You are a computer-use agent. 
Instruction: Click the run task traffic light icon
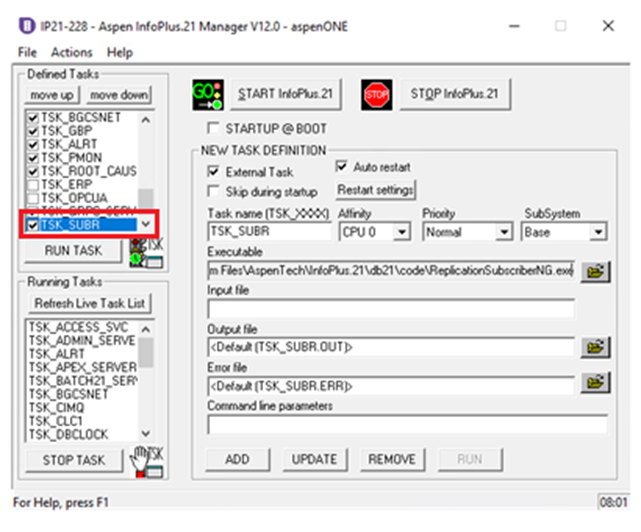(x=146, y=253)
